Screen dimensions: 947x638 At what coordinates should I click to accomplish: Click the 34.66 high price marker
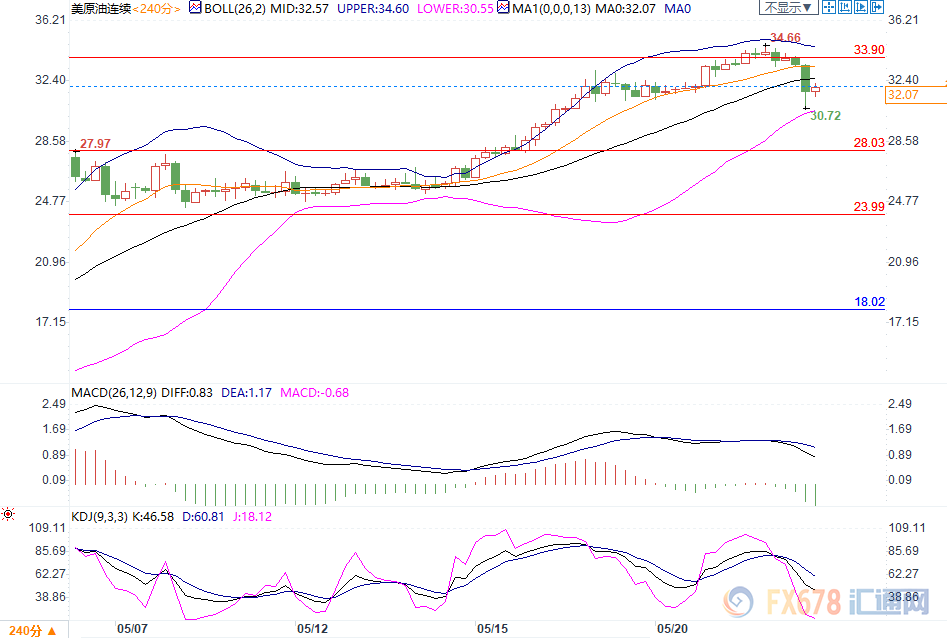pos(785,37)
